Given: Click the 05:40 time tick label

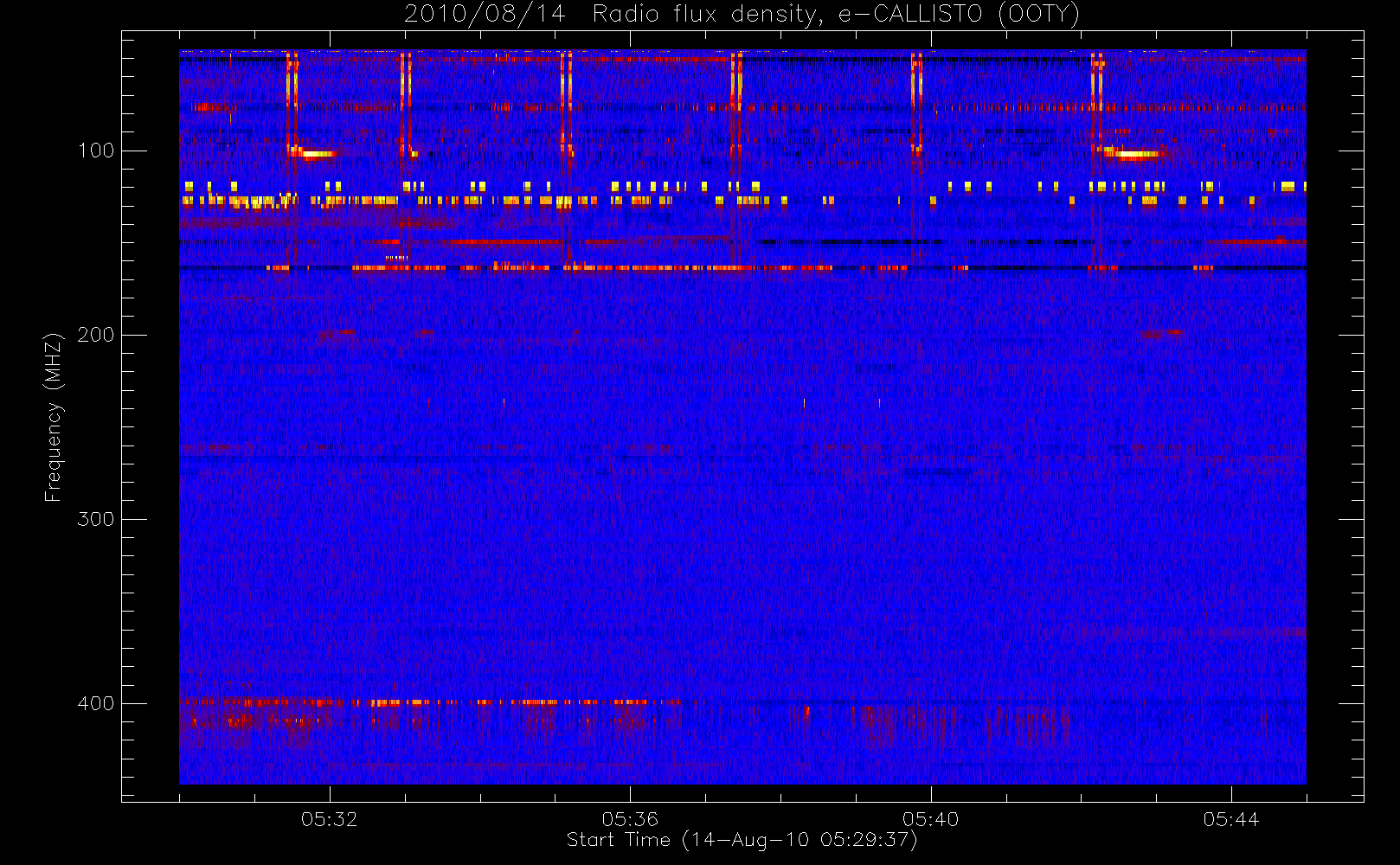Looking at the screenshot, I should pos(931,819).
